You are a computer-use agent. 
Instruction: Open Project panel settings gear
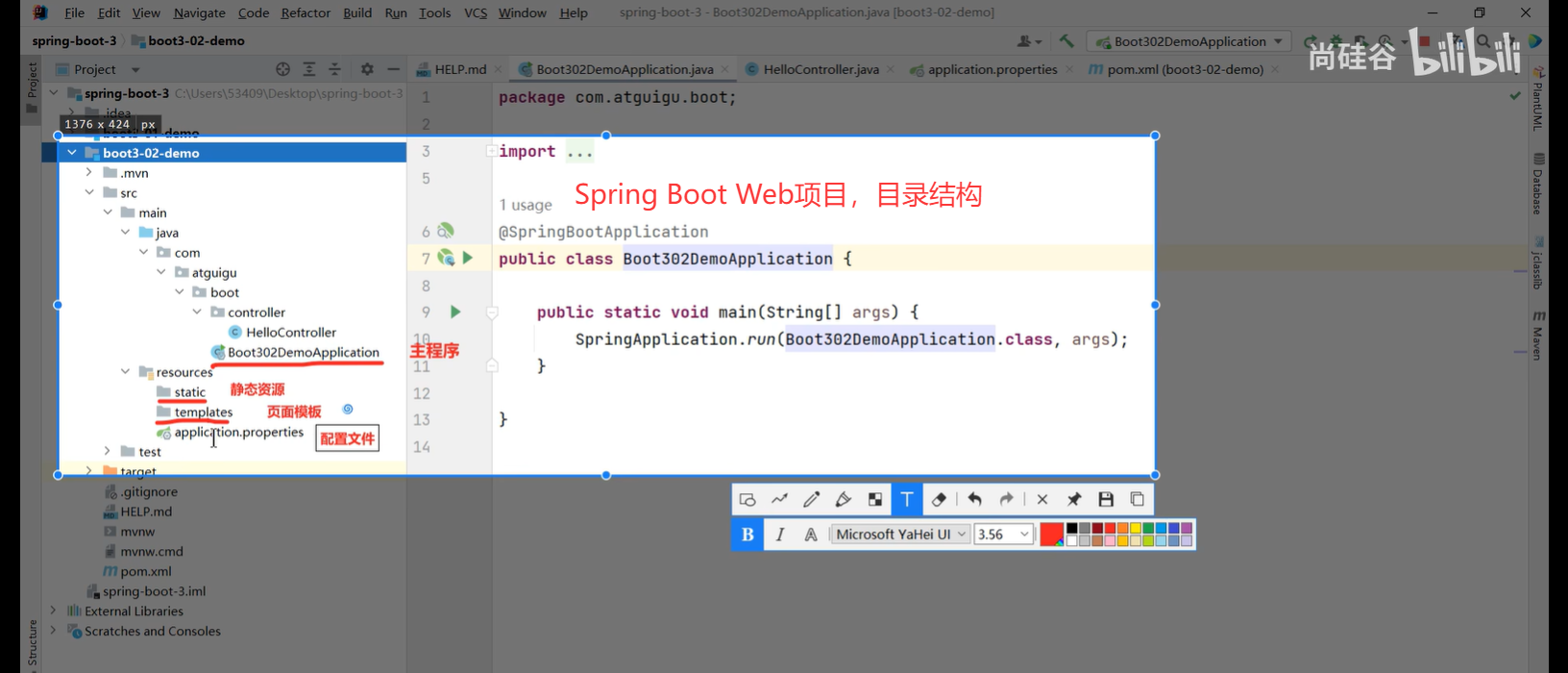tap(366, 69)
